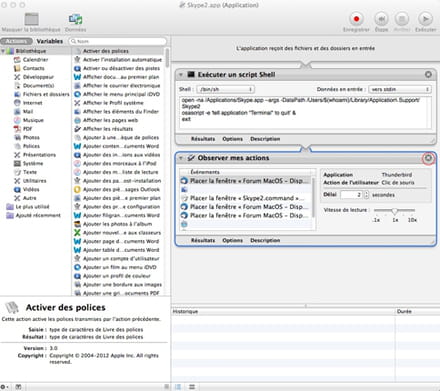
Task: Open the Ajouté récemment smart folder
Action: click(38, 216)
